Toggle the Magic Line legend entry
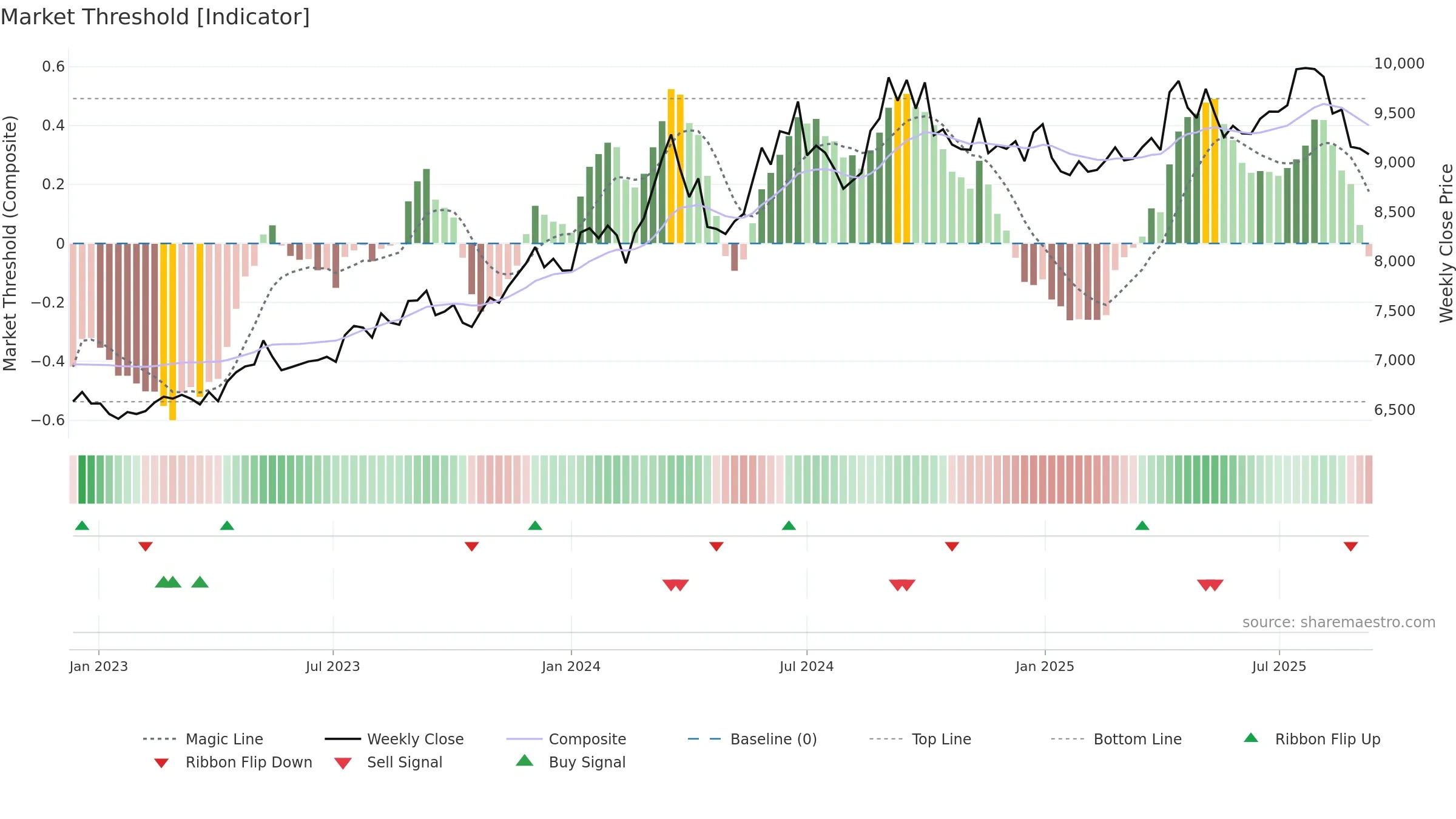 [203, 739]
